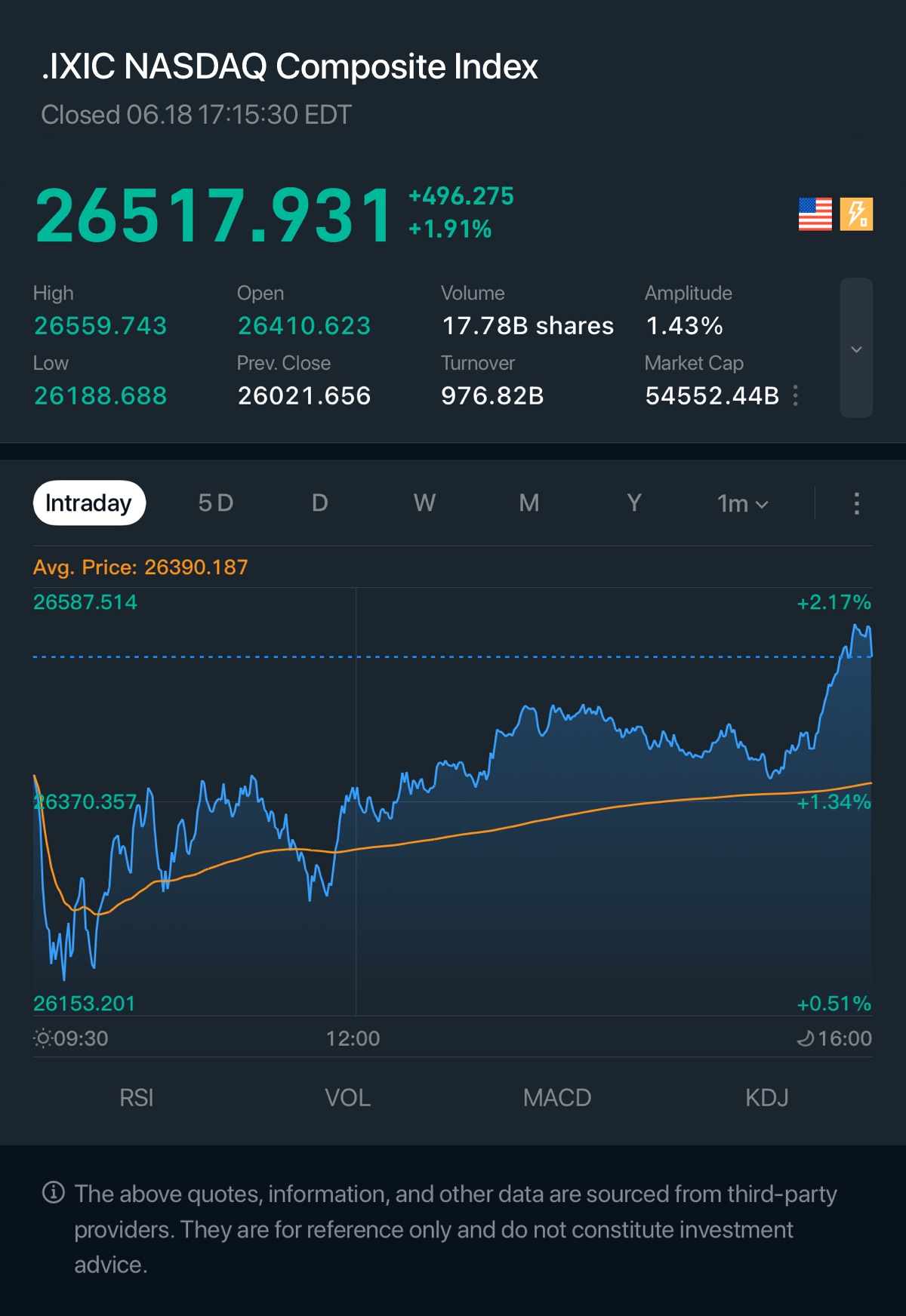Tap the +1.91% percent change
The height and width of the screenshot is (1316, 906).
(450, 229)
